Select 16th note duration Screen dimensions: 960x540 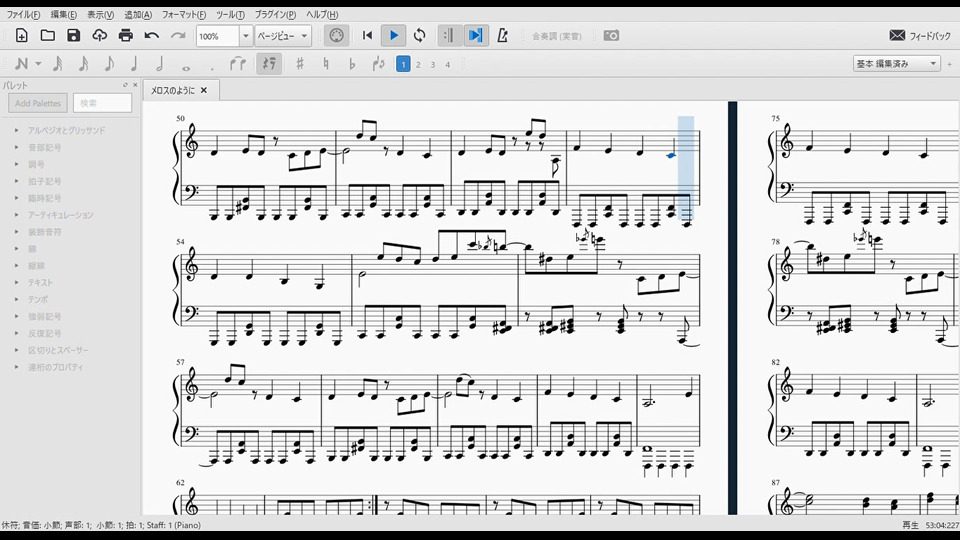coord(83,64)
